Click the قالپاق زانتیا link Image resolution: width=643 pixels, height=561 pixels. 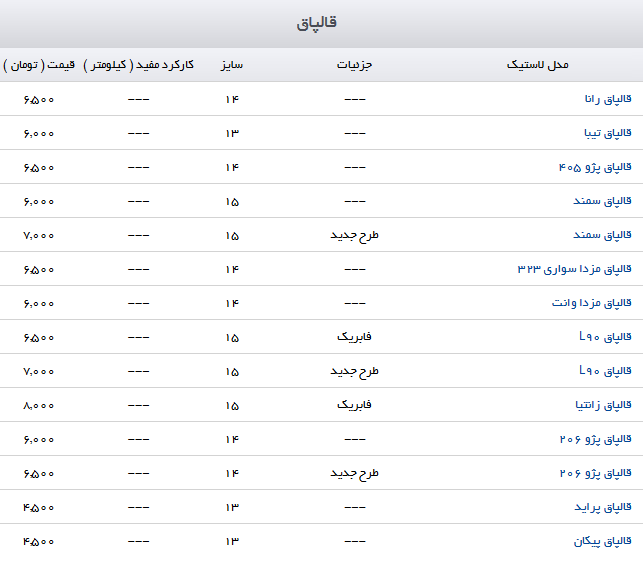coord(603,406)
